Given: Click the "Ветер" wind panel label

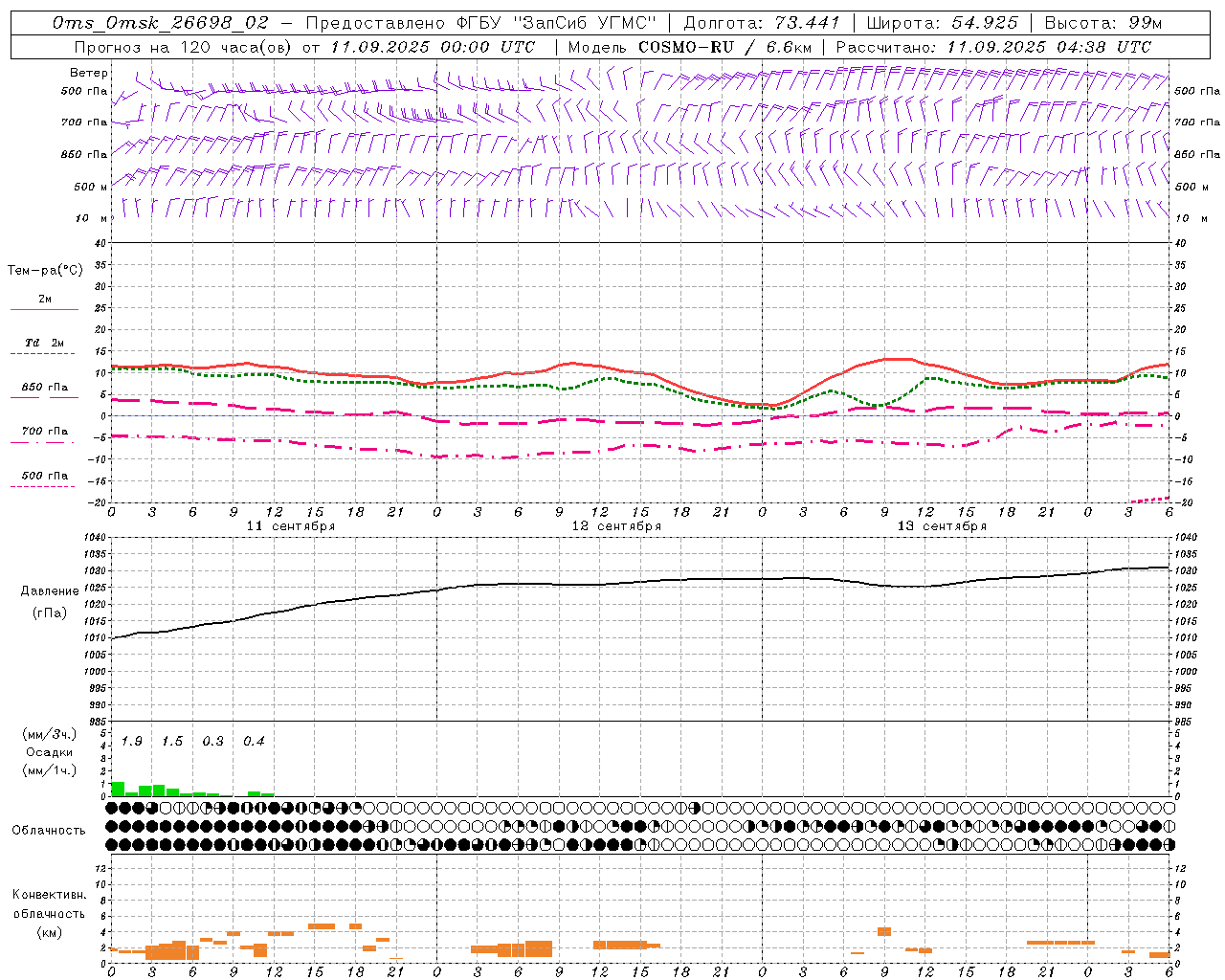Looking at the screenshot, I should tap(89, 73).
